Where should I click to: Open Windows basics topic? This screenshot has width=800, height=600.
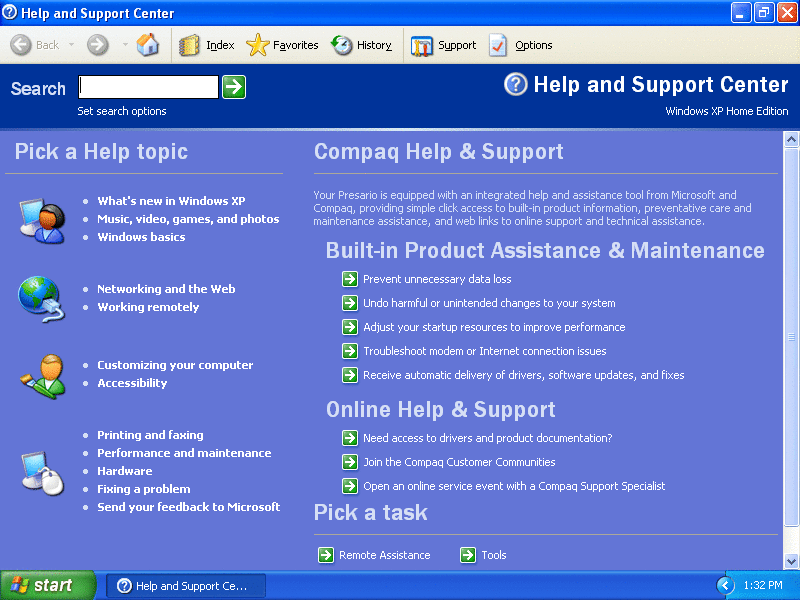pyautogui.click(x=141, y=237)
